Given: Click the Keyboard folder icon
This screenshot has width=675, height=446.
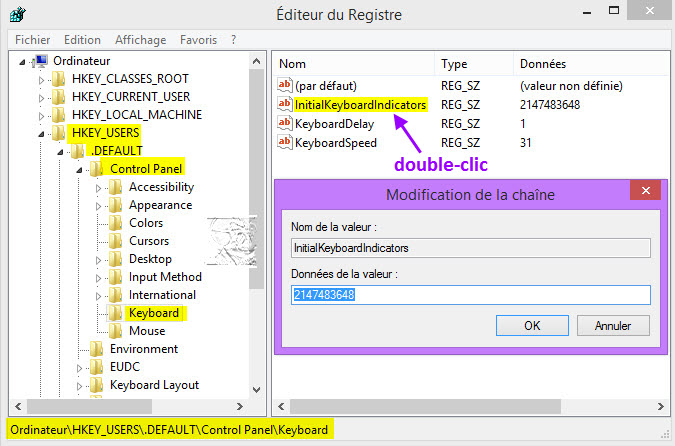Looking at the screenshot, I should point(115,313).
